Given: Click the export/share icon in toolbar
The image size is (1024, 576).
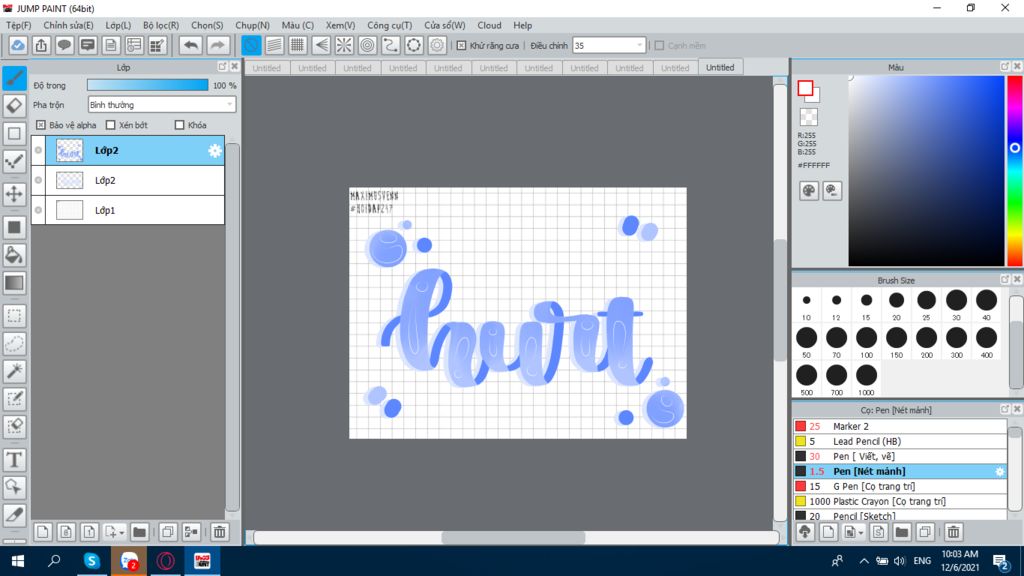Looking at the screenshot, I should click(41, 45).
